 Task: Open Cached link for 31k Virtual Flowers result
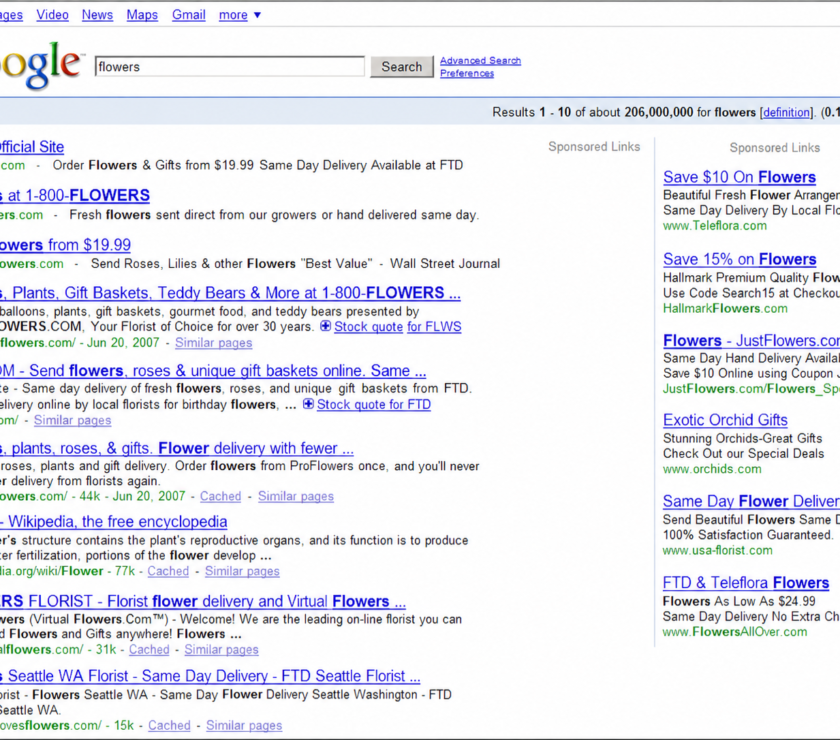[x=149, y=649]
